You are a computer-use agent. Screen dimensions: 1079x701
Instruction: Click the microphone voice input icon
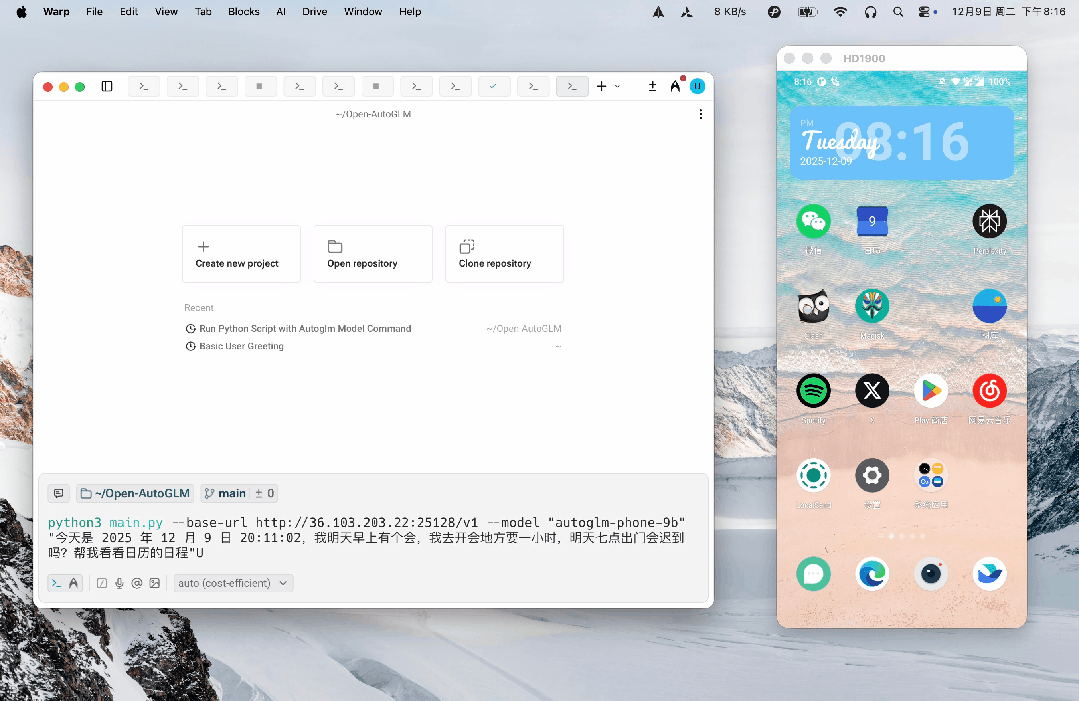click(119, 583)
